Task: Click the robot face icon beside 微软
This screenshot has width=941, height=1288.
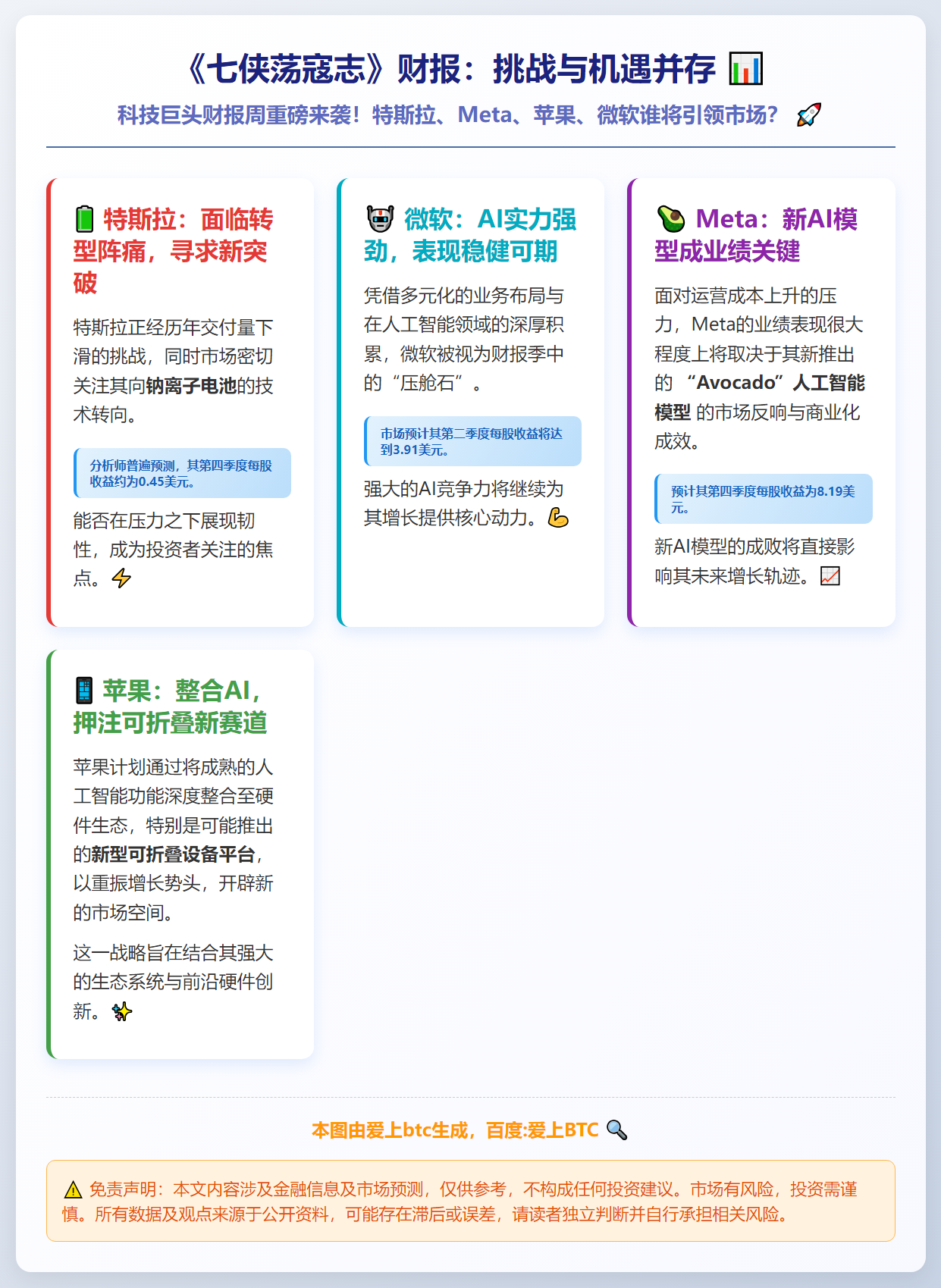Action: tap(380, 219)
